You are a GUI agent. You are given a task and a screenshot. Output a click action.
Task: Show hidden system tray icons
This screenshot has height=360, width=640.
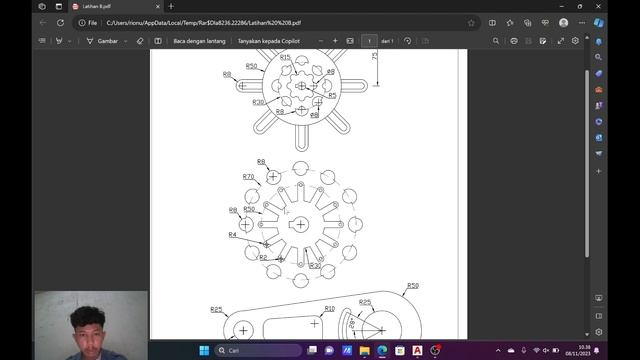coord(498,350)
